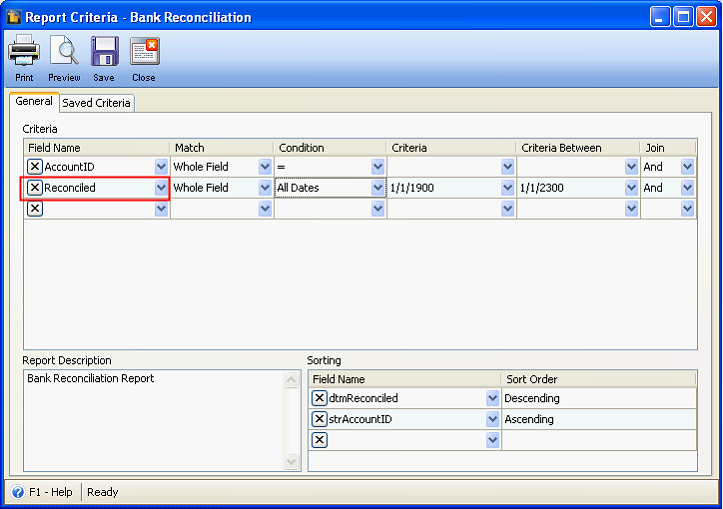The image size is (723, 509).
Task: Open the Match dropdown for the Reconciled row
Action: [265, 188]
